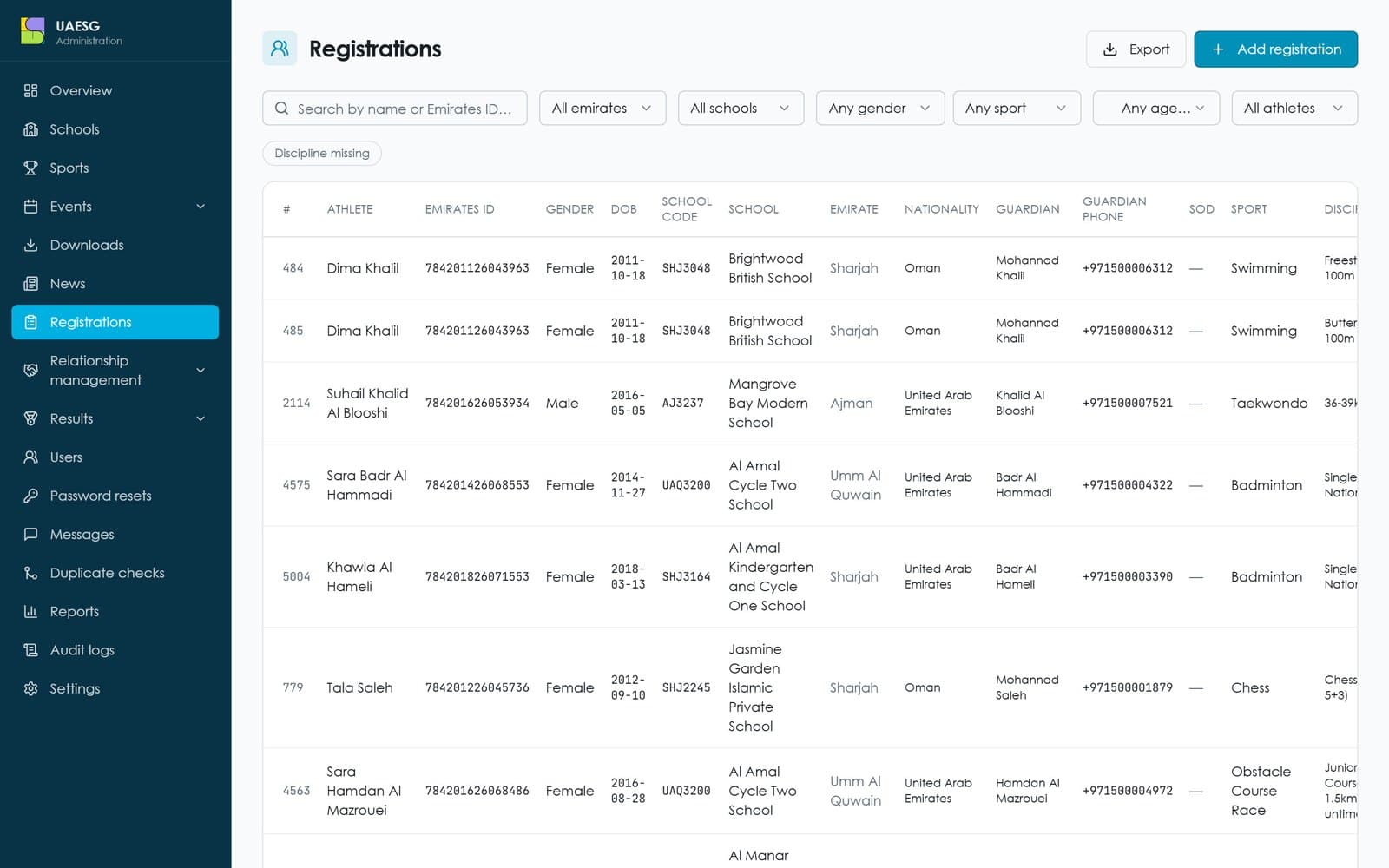This screenshot has width=1389, height=868.
Task: Click the Results medal icon
Action: tap(30, 418)
